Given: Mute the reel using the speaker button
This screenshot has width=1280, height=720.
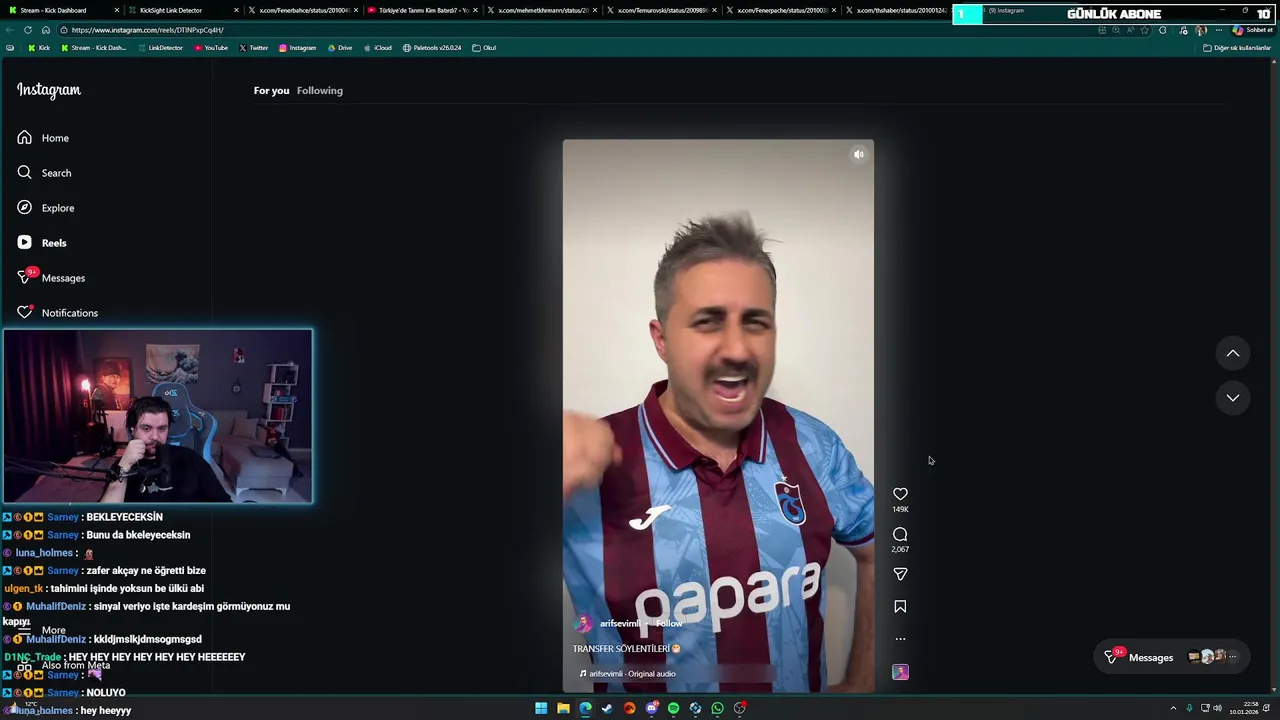Looking at the screenshot, I should (858, 154).
